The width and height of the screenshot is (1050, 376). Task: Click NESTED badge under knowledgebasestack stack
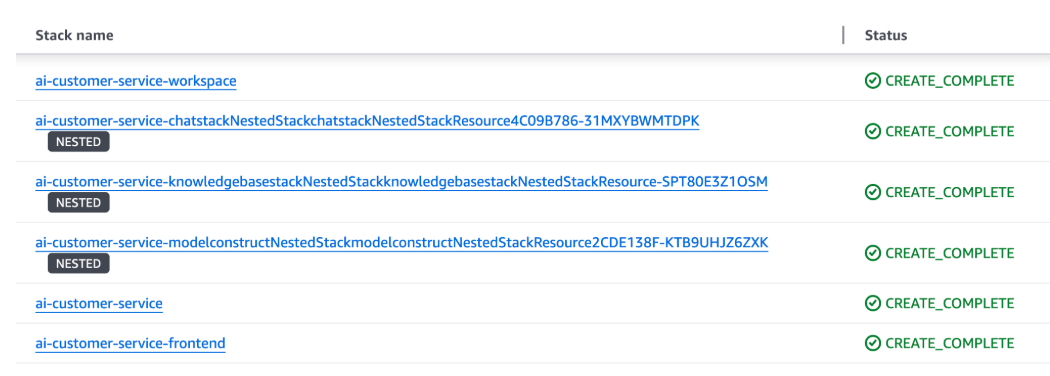point(78,202)
